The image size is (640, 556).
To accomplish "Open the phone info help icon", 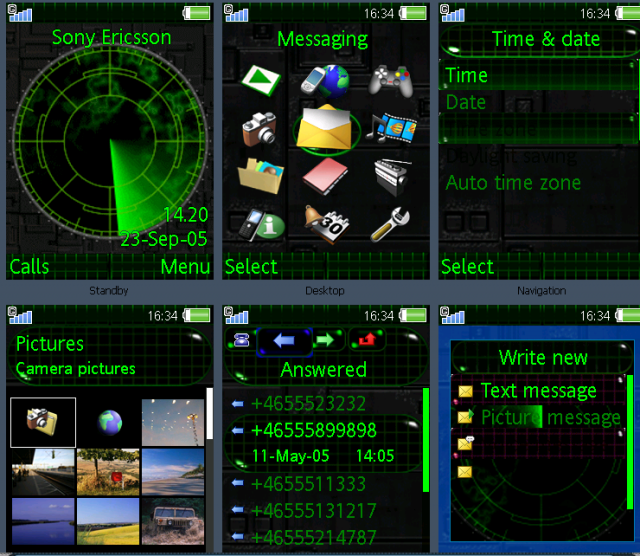I will click(x=261, y=224).
